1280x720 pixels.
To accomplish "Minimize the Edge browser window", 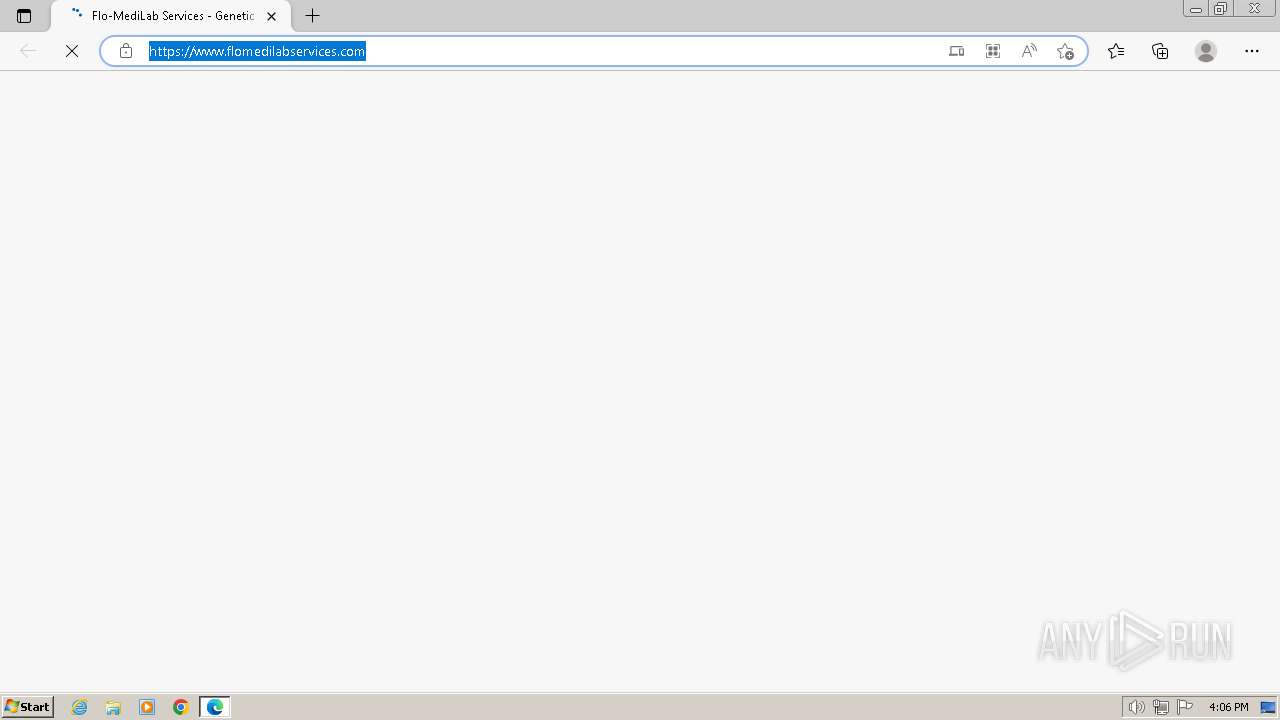I will point(1196,9).
